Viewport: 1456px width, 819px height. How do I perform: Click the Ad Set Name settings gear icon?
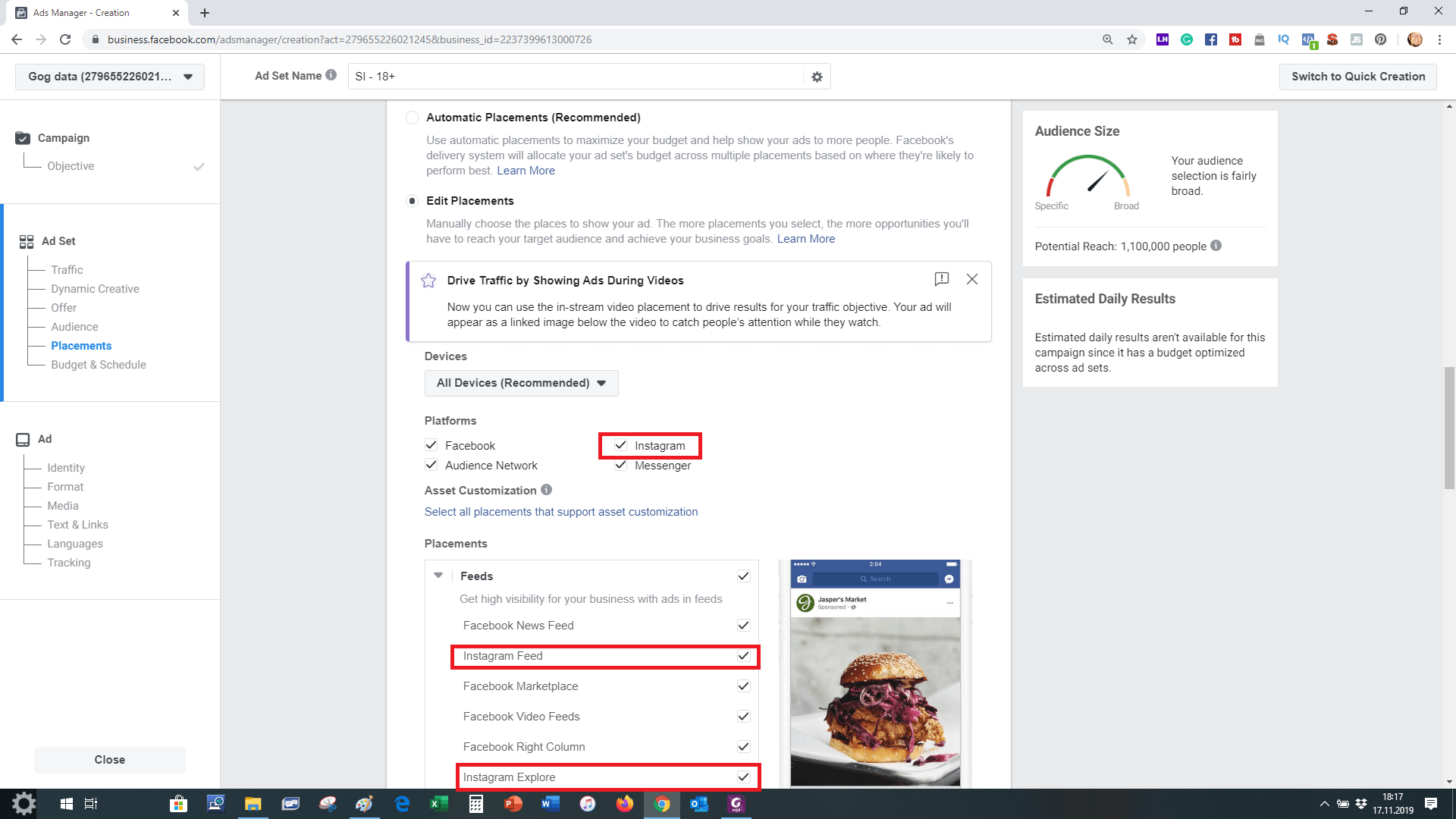817,77
